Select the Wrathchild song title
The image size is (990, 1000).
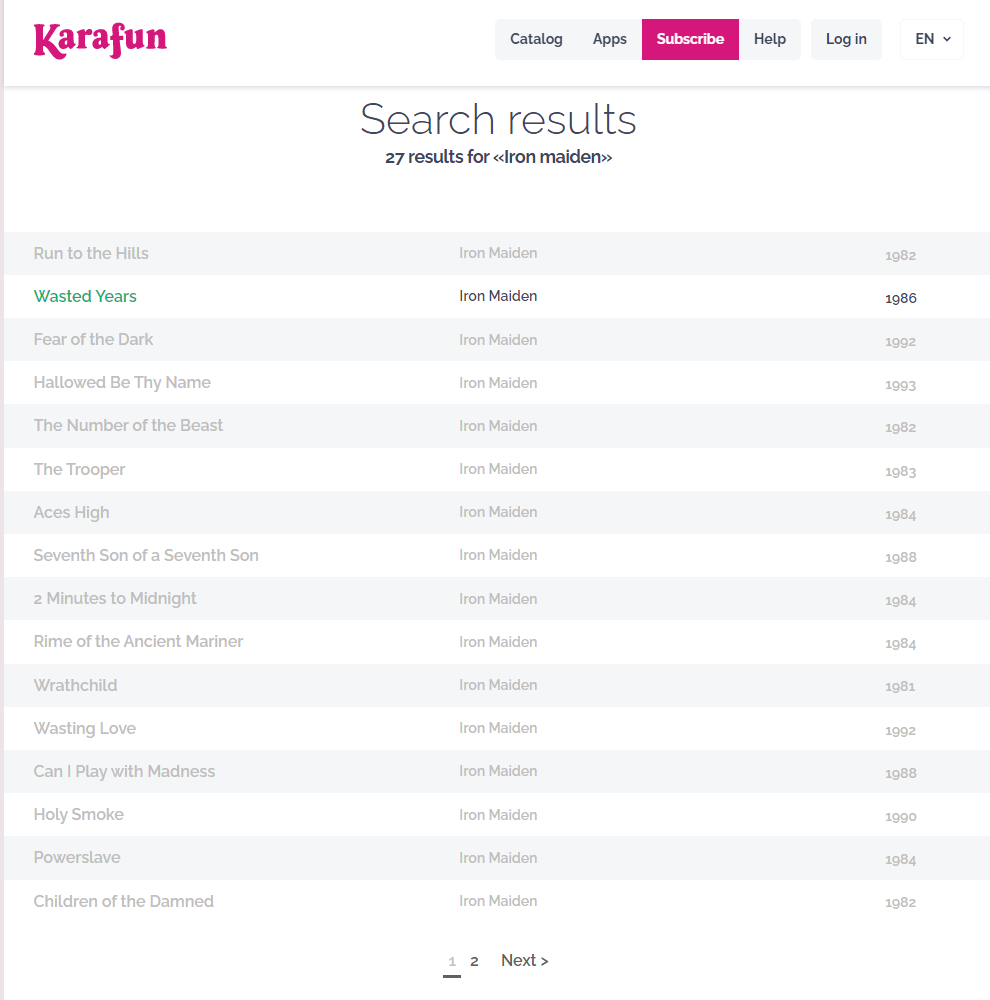[x=75, y=686]
